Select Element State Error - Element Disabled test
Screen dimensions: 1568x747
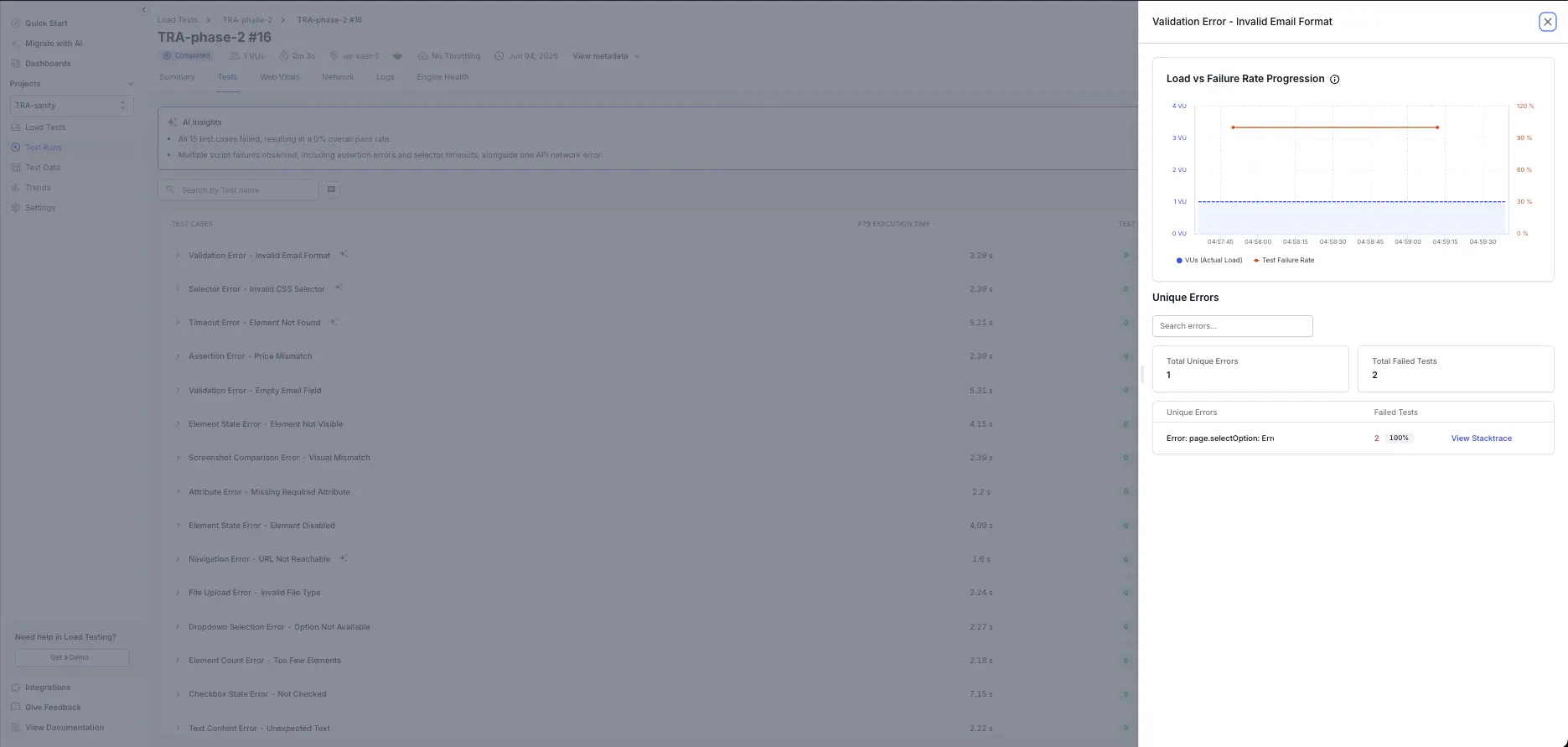261,526
